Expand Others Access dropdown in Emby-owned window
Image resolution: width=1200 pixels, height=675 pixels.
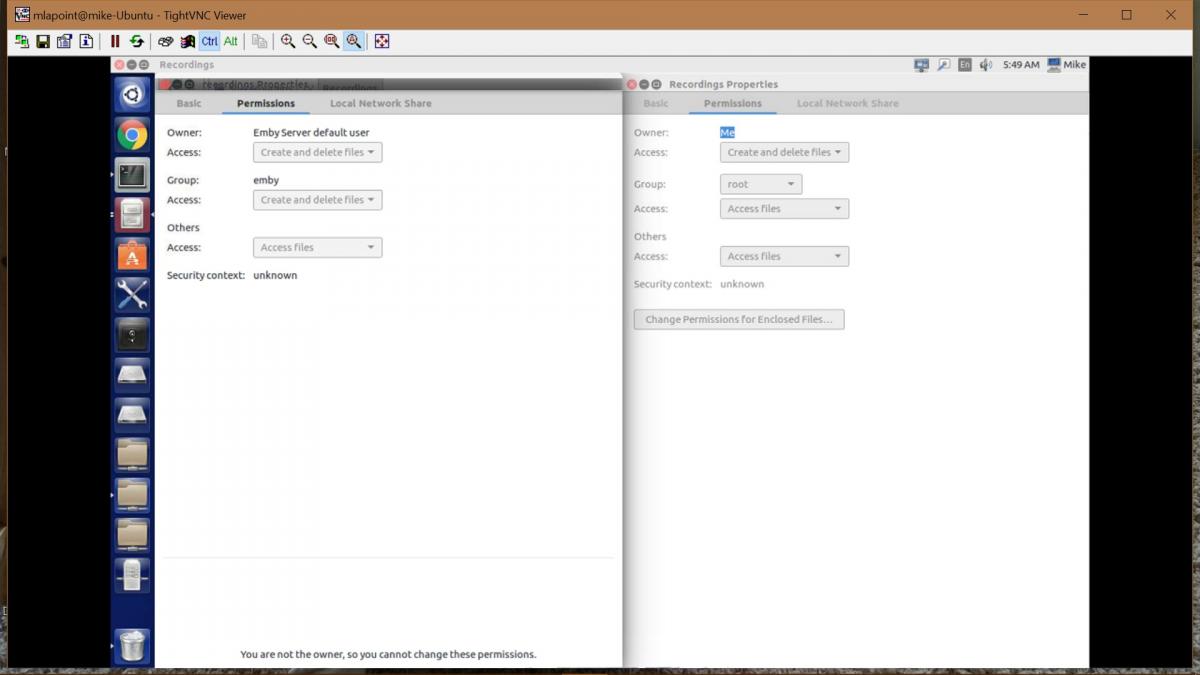click(x=318, y=247)
